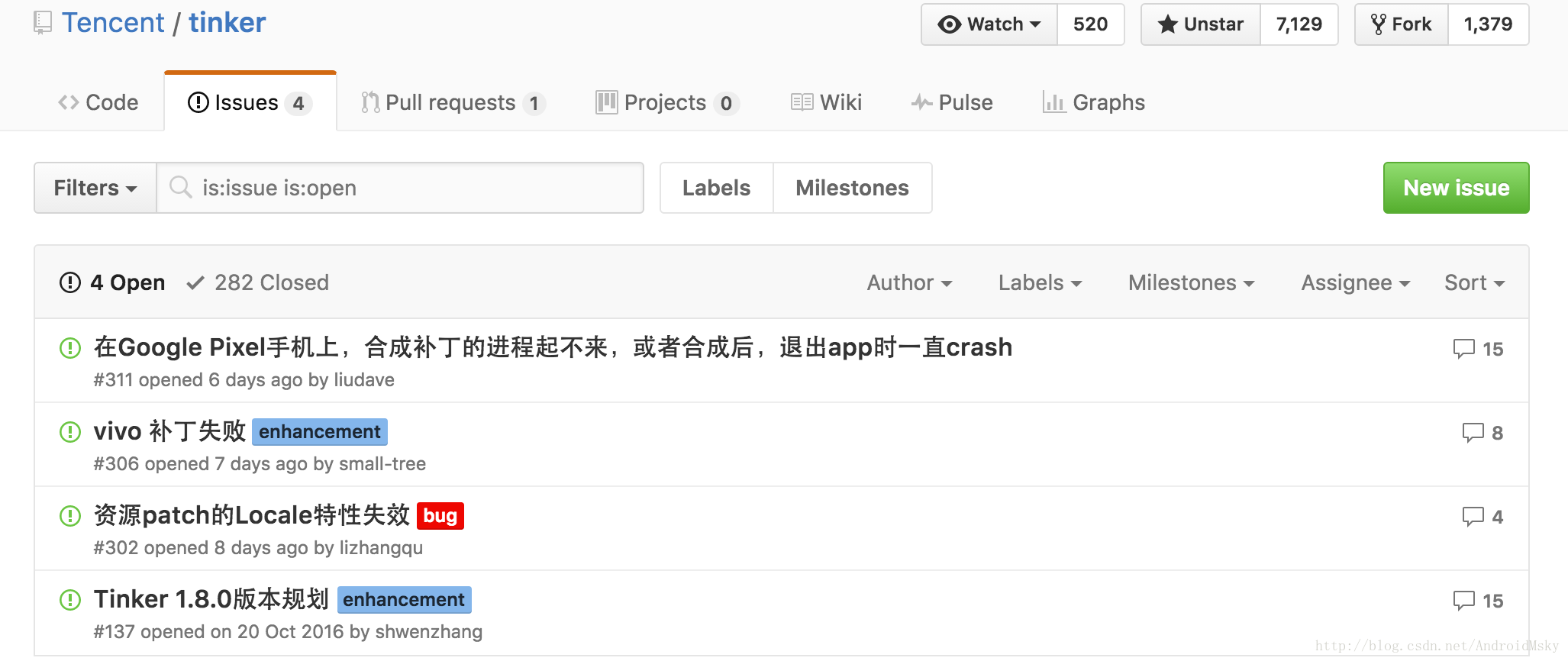Click the Wiki book icon
1568x661 pixels.
tap(802, 102)
